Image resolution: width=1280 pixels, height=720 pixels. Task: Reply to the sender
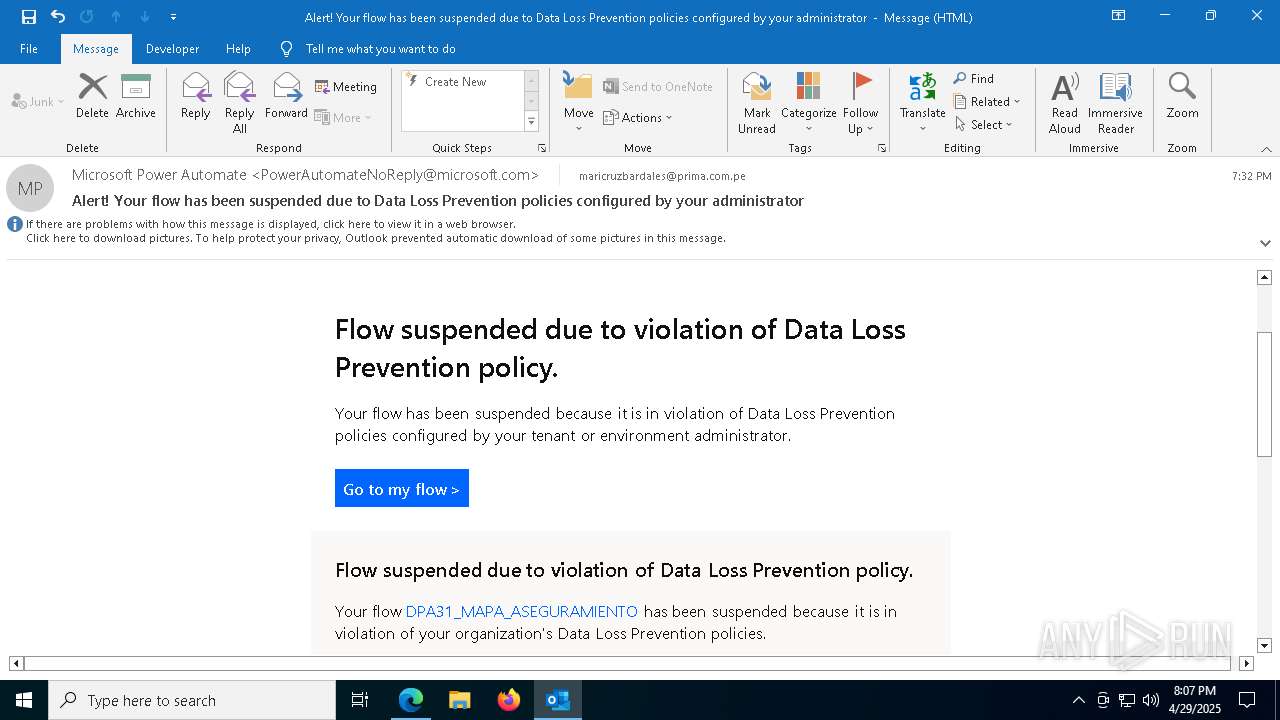[x=196, y=96]
